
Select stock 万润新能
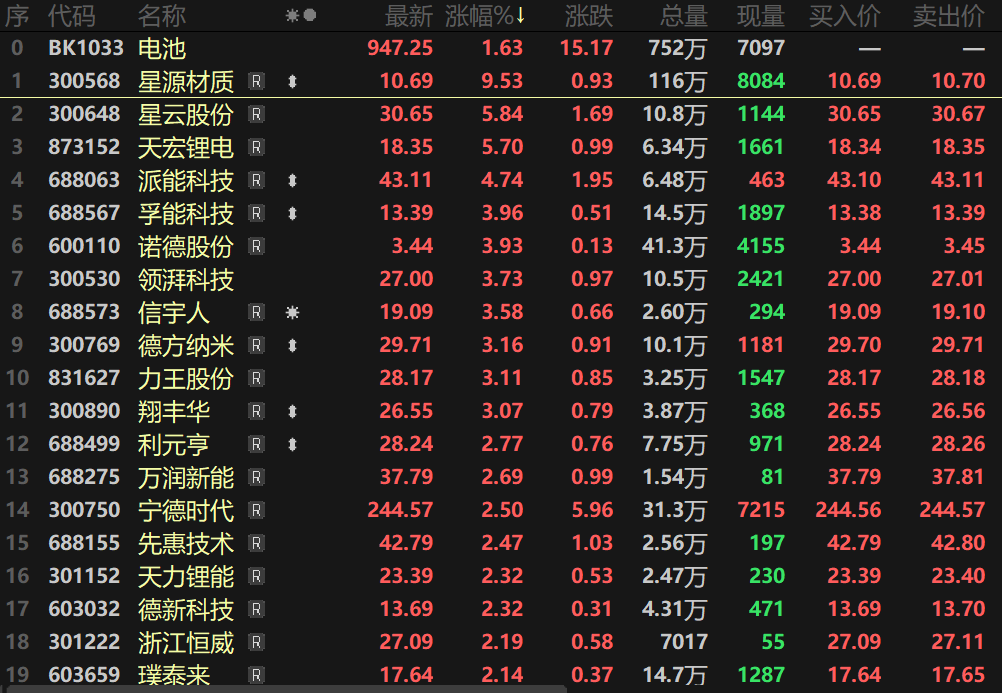pos(186,478)
